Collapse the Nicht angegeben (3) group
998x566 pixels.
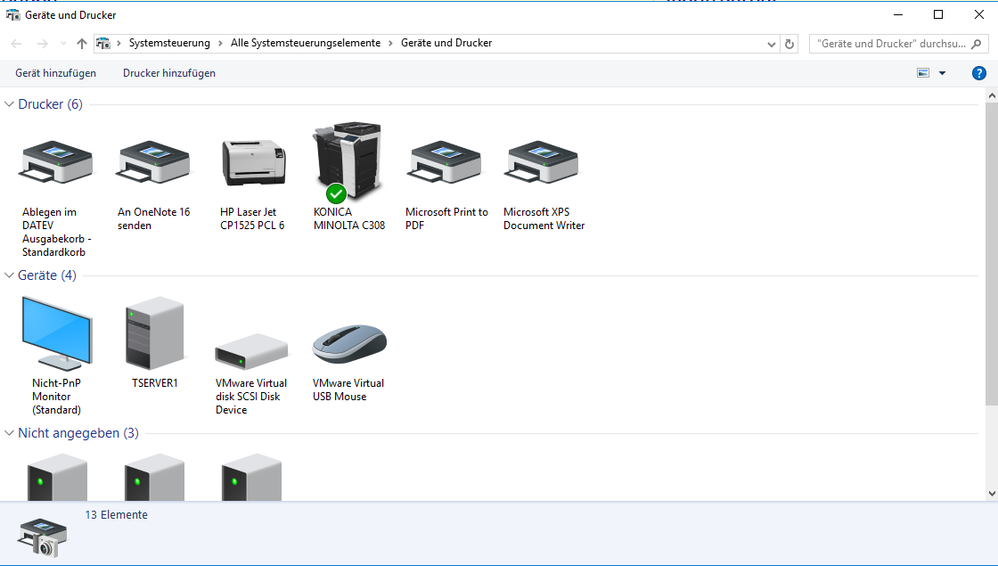pyautogui.click(x=9, y=433)
